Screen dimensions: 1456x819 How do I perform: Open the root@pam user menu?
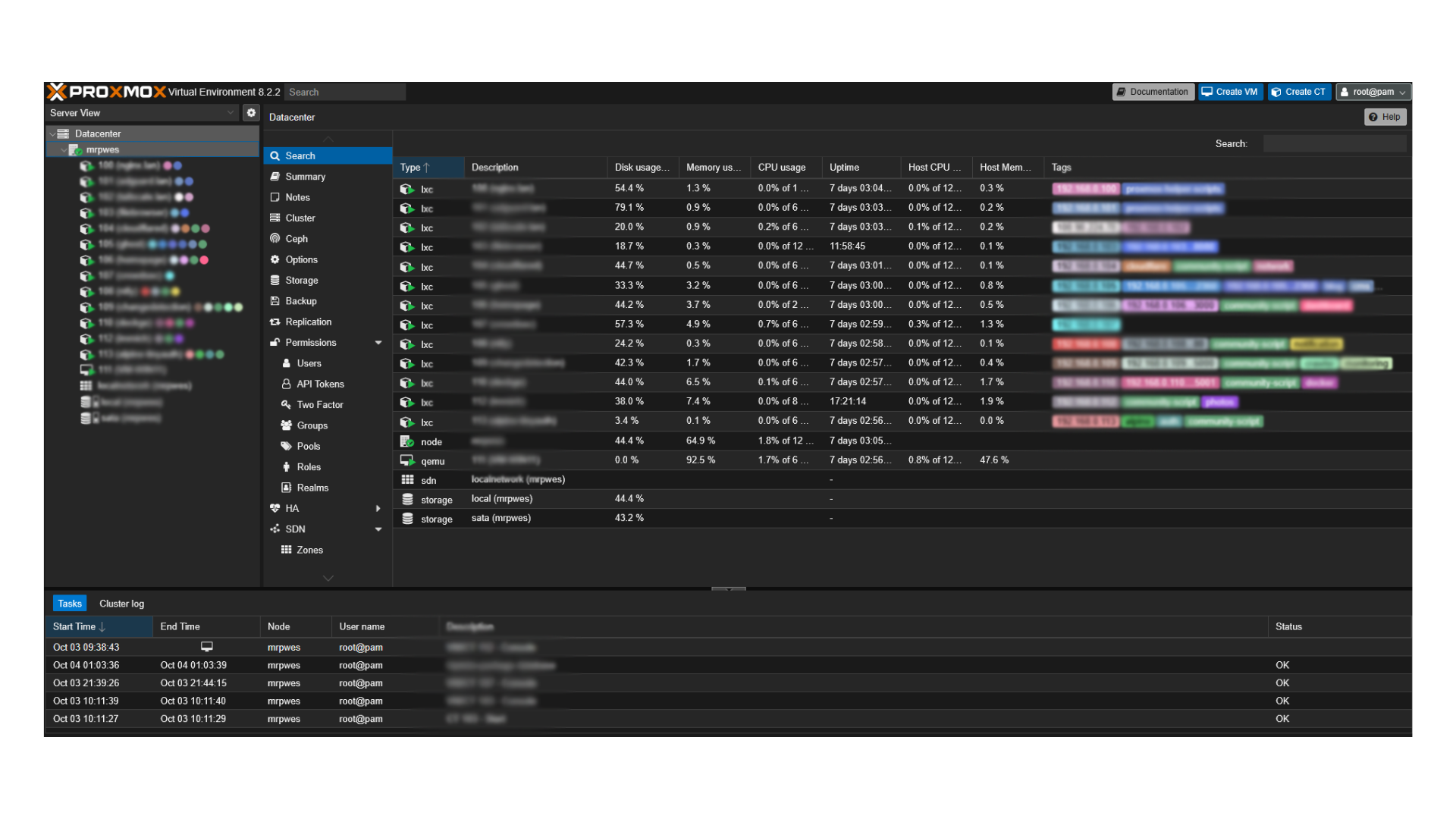point(1373,92)
